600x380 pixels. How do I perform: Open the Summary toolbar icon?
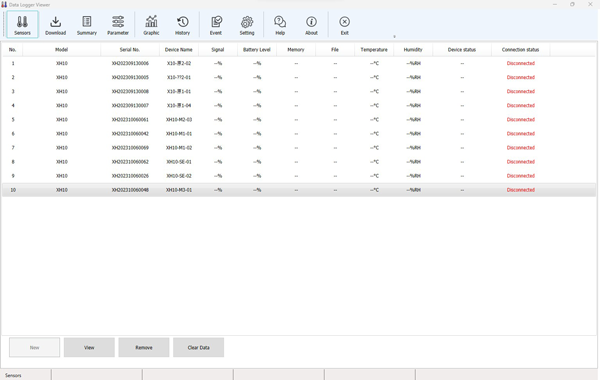pyautogui.click(x=87, y=25)
